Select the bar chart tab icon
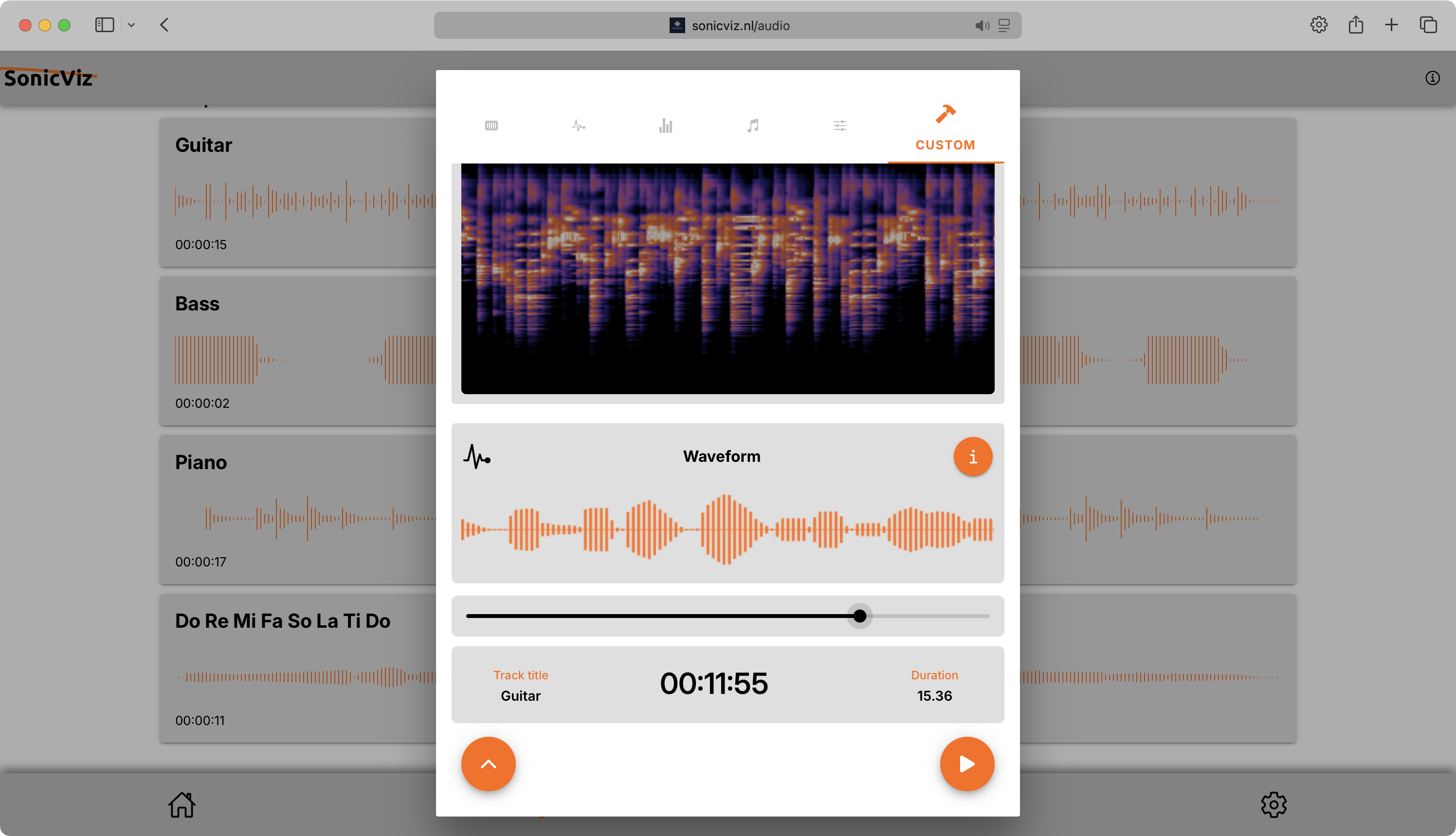This screenshot has width=1456, height=836. coord(665,125)
